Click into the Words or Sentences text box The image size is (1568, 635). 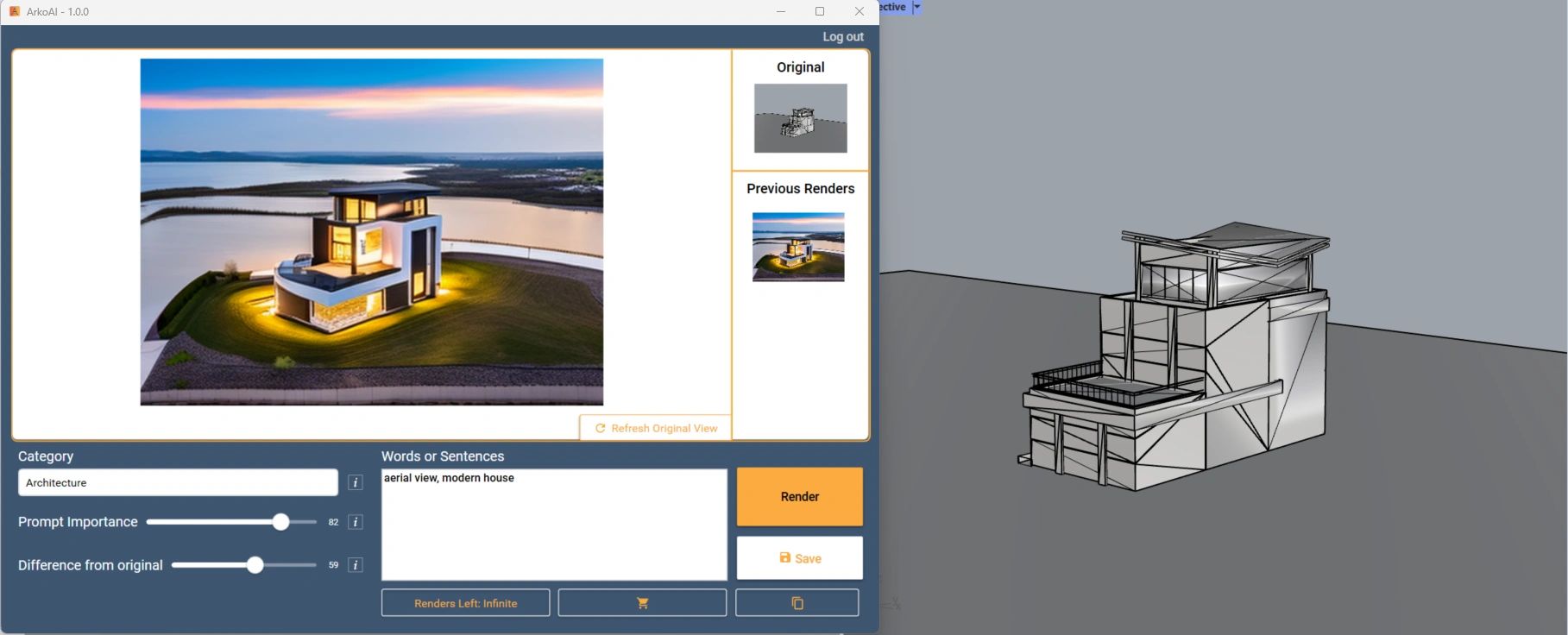554,525
